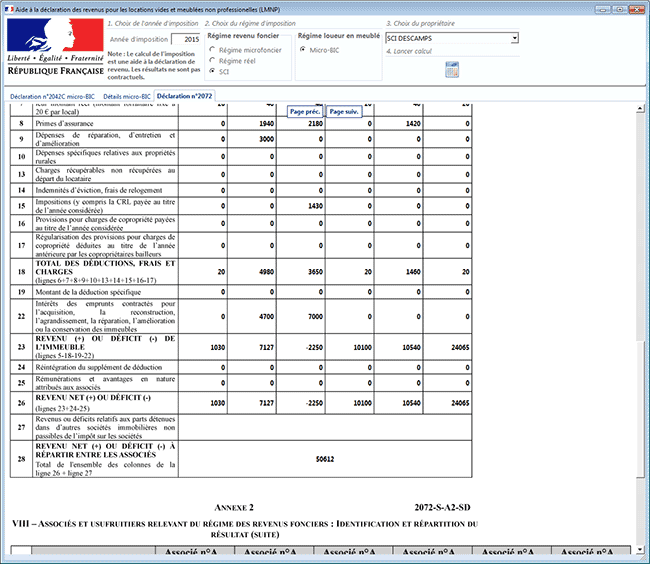The image size is (650, 564).
Task: Click the calculator icon to launch calculation
Action: click(452, 69)
